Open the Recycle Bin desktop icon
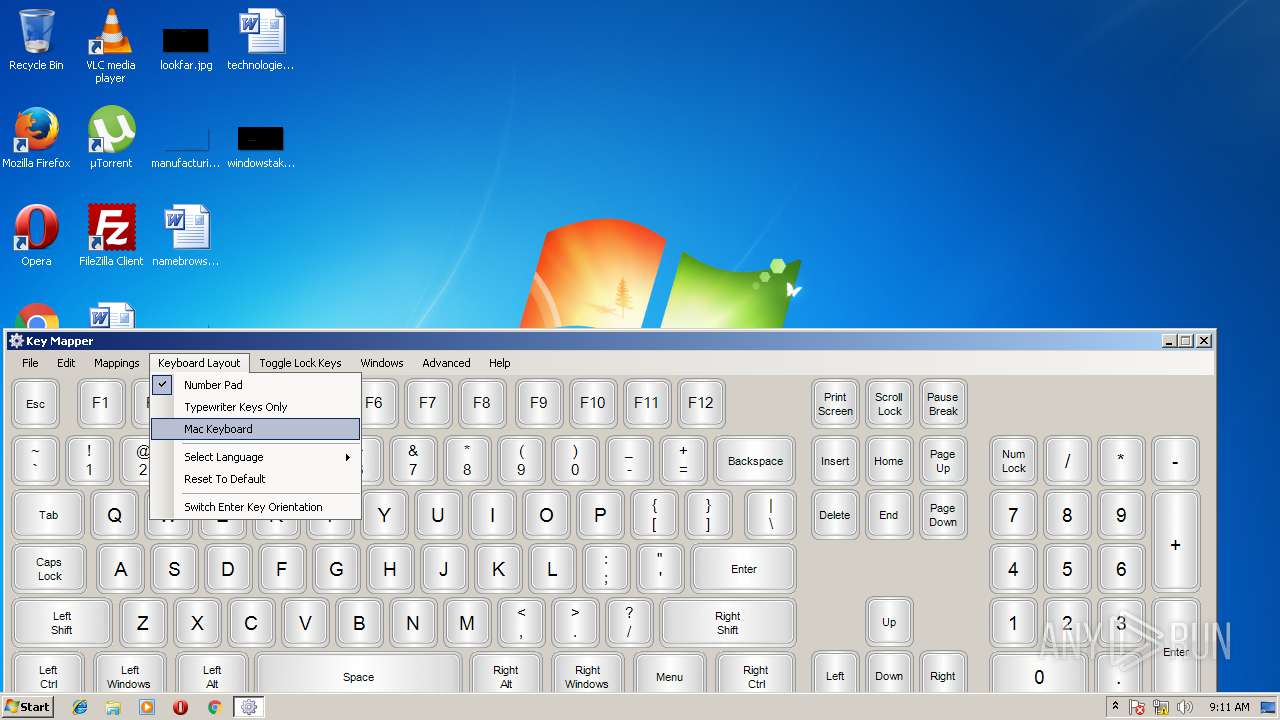 pyautogui.click(x=36, y=40)
